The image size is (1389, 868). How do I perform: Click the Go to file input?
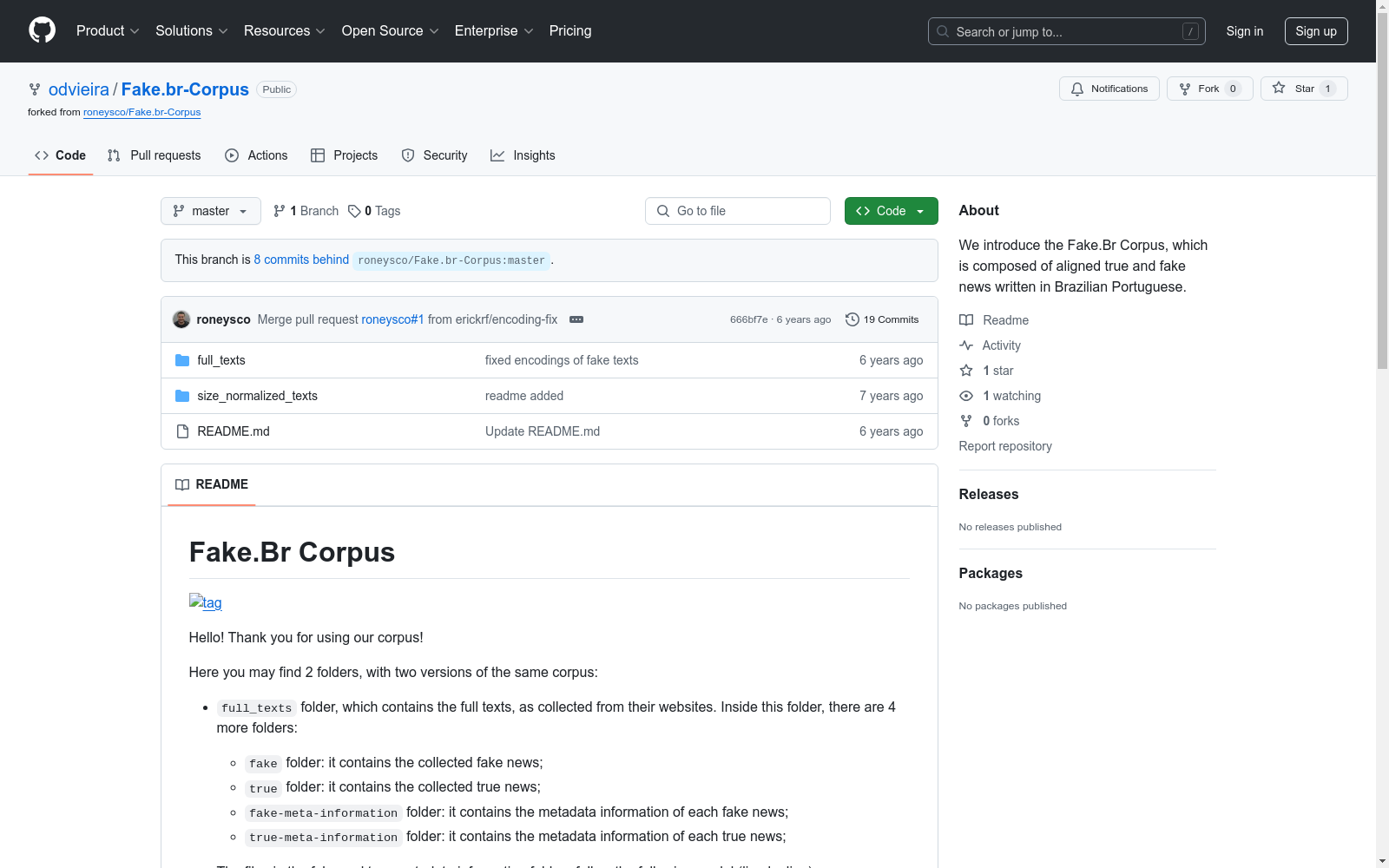pos(738,211)
